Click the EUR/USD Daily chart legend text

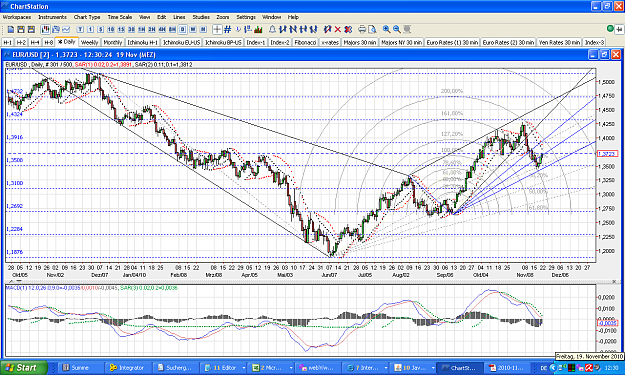(x=99, y=65)
